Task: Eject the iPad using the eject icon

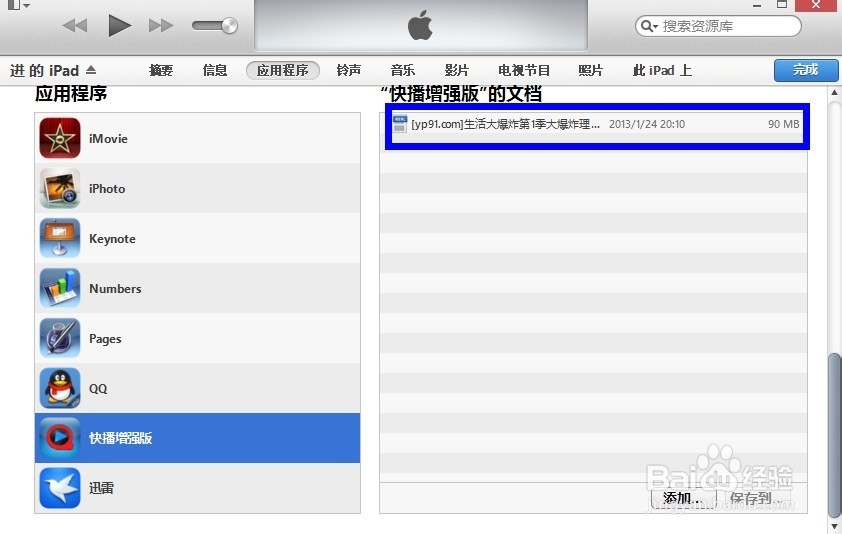Action: (91, 70)
